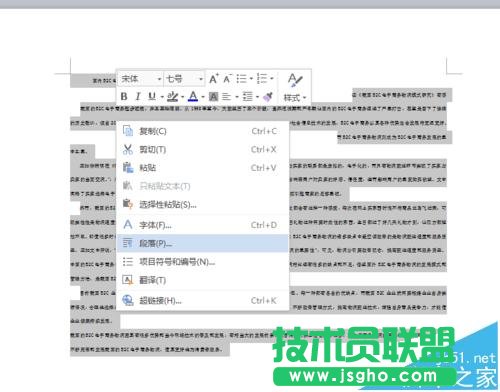
Task: Click the grow font size icon
Action: tap(214, 79)
